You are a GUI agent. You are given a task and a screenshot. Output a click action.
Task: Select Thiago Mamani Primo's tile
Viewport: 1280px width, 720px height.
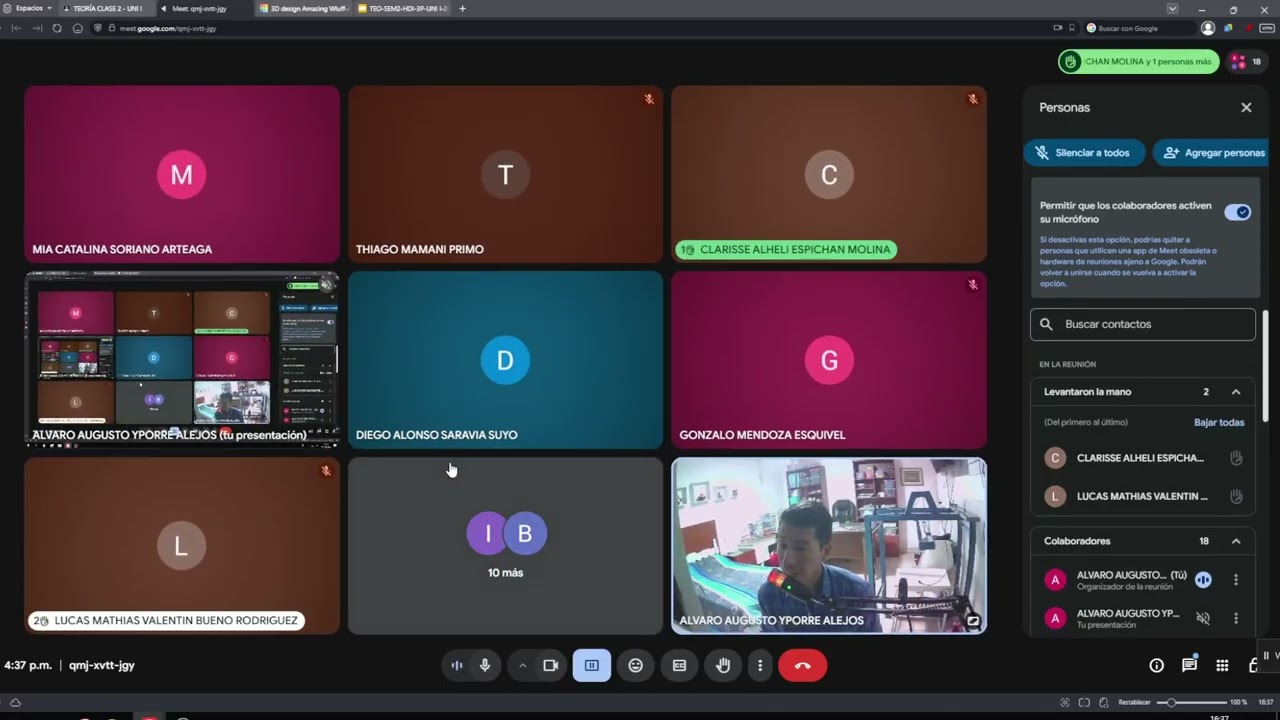505,174
